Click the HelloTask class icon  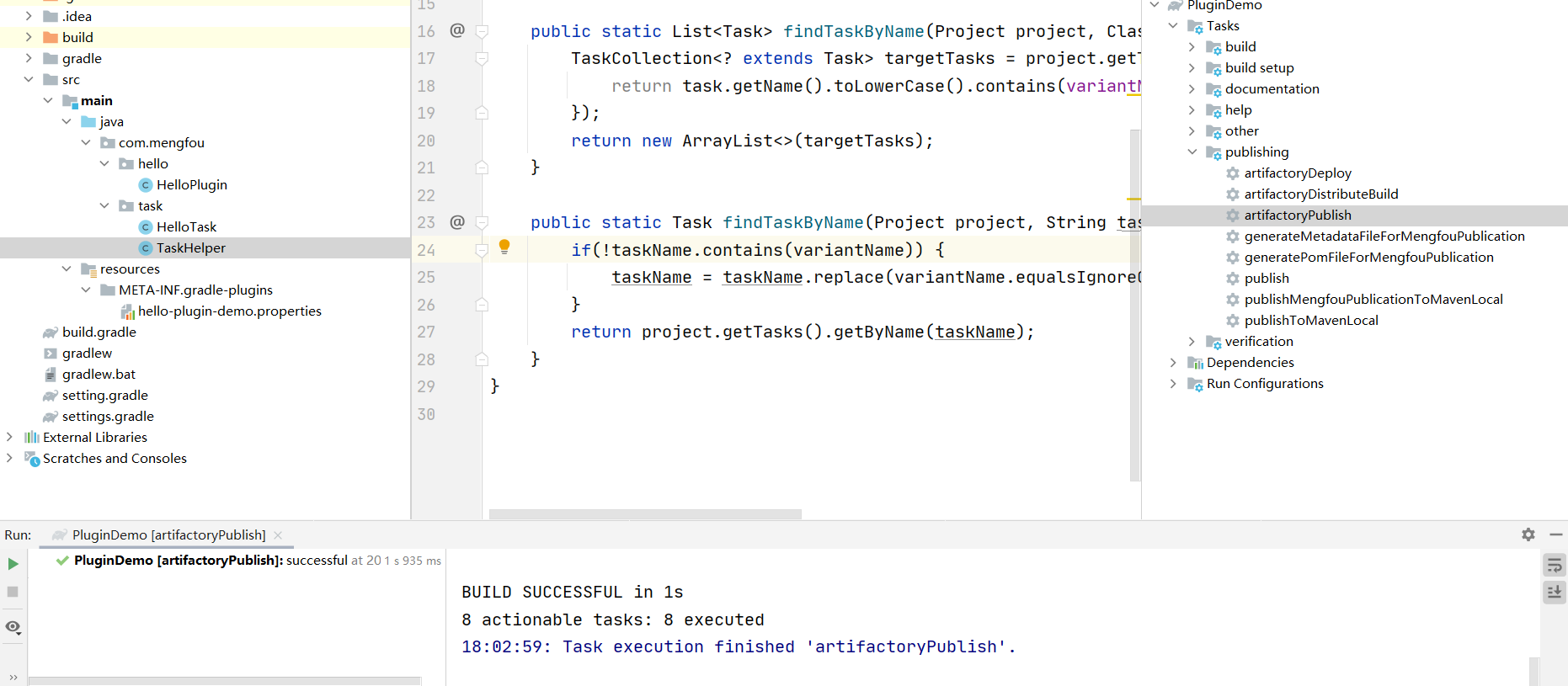[x=146, y=227]
